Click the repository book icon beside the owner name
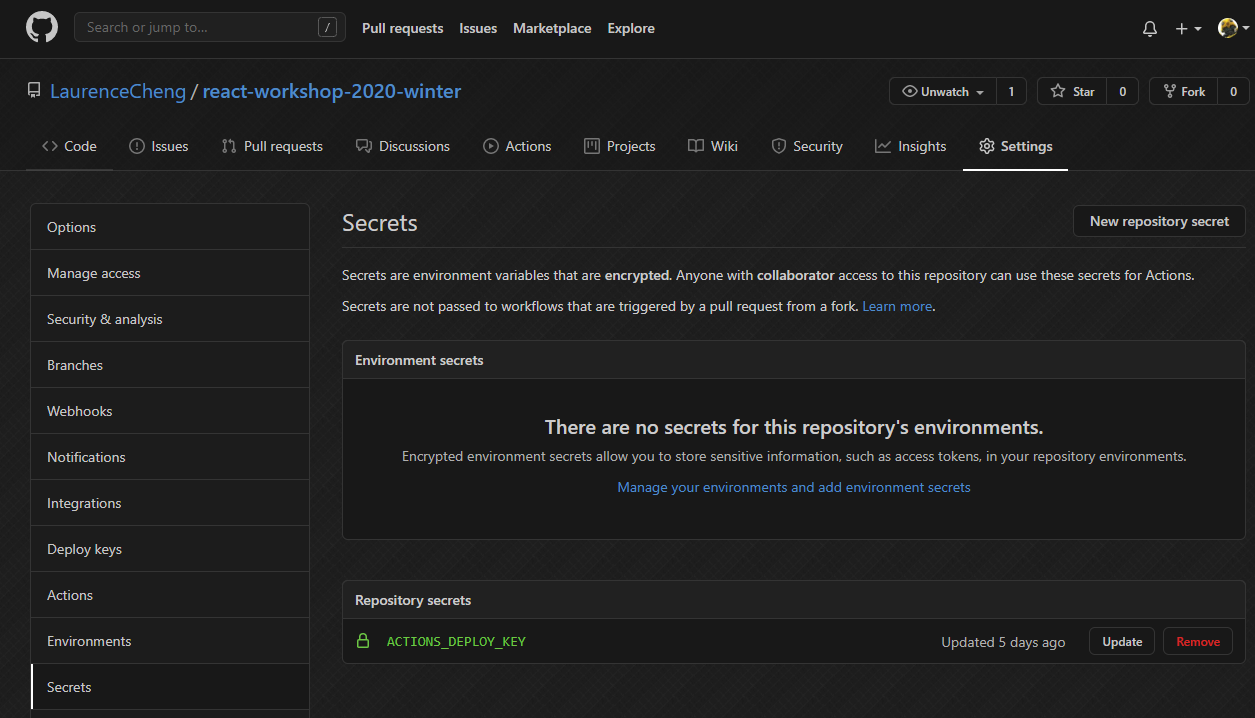1255x718 pixels. click(x=34, y=91)
